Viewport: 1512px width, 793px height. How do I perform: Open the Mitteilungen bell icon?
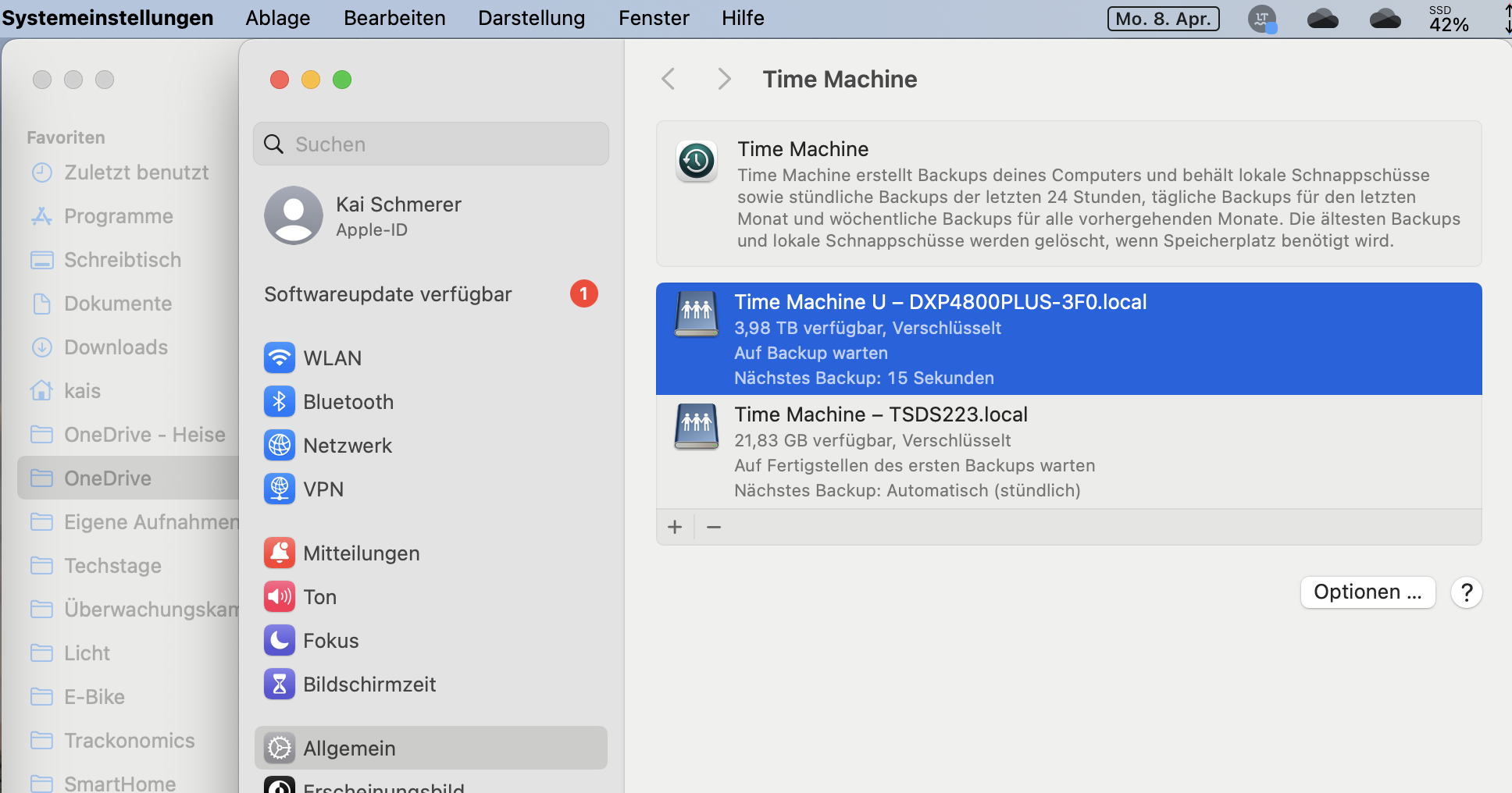[x=280, y=553]
